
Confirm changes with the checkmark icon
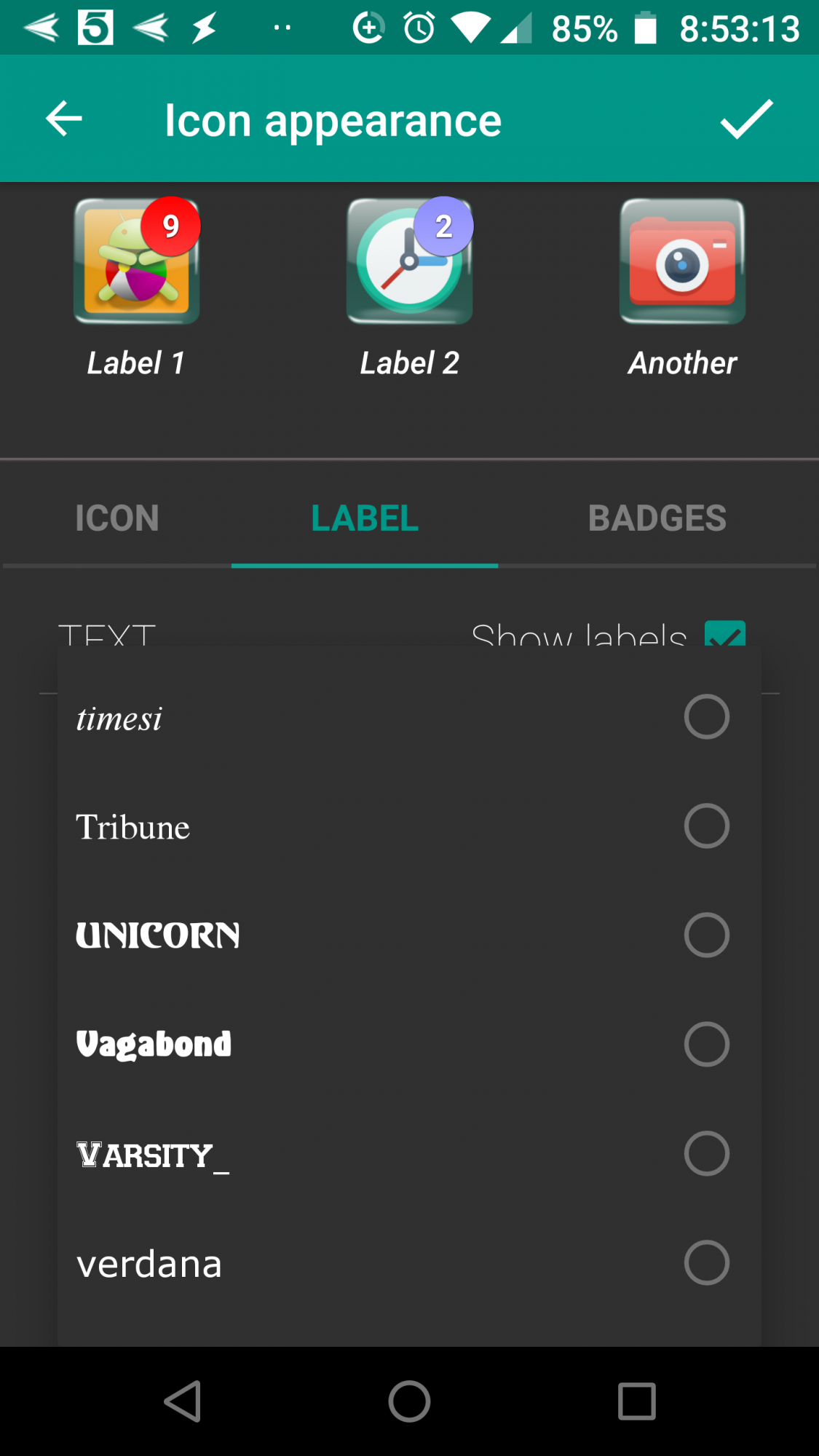746,119
